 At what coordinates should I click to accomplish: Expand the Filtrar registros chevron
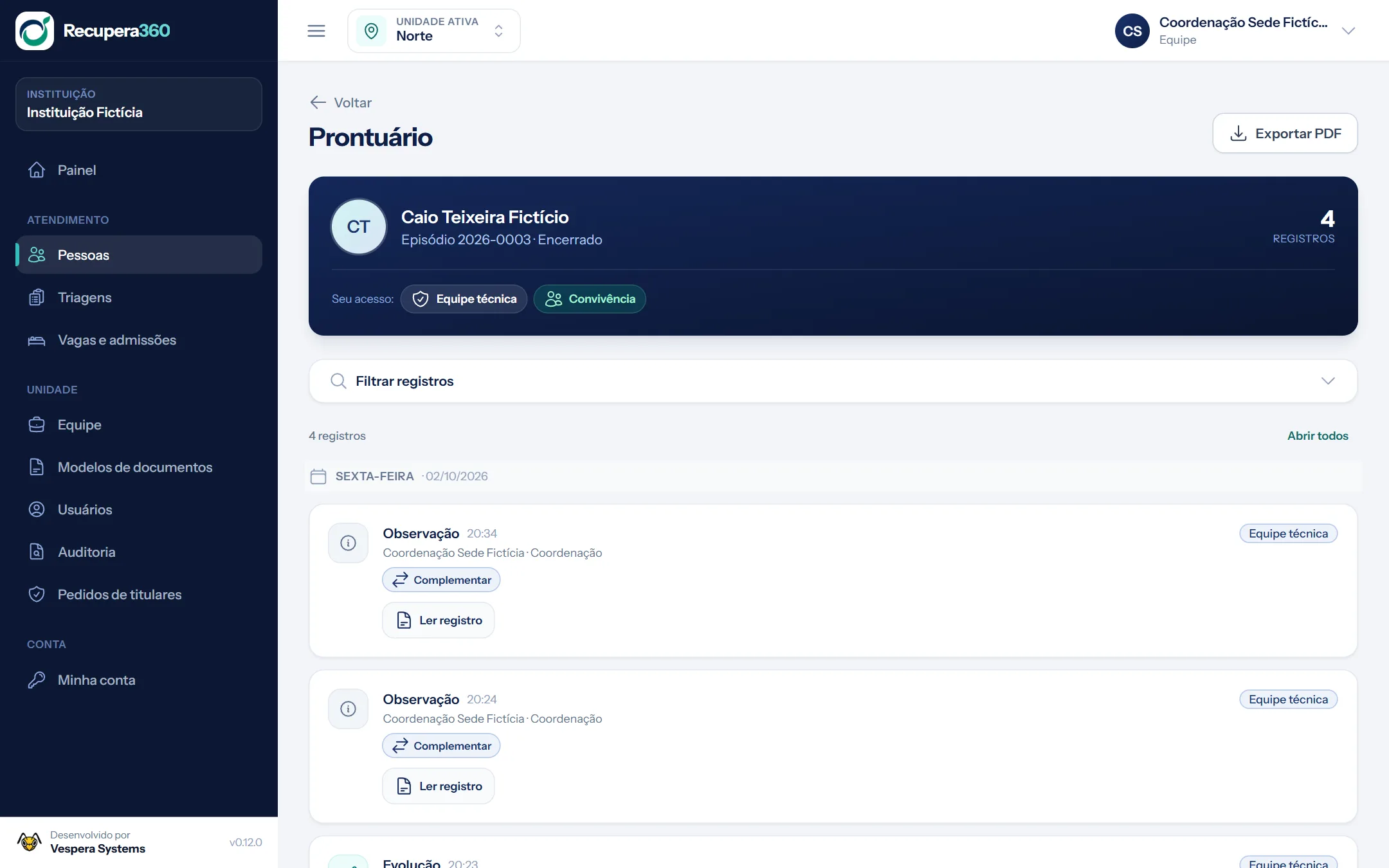tap(1328, 381)
